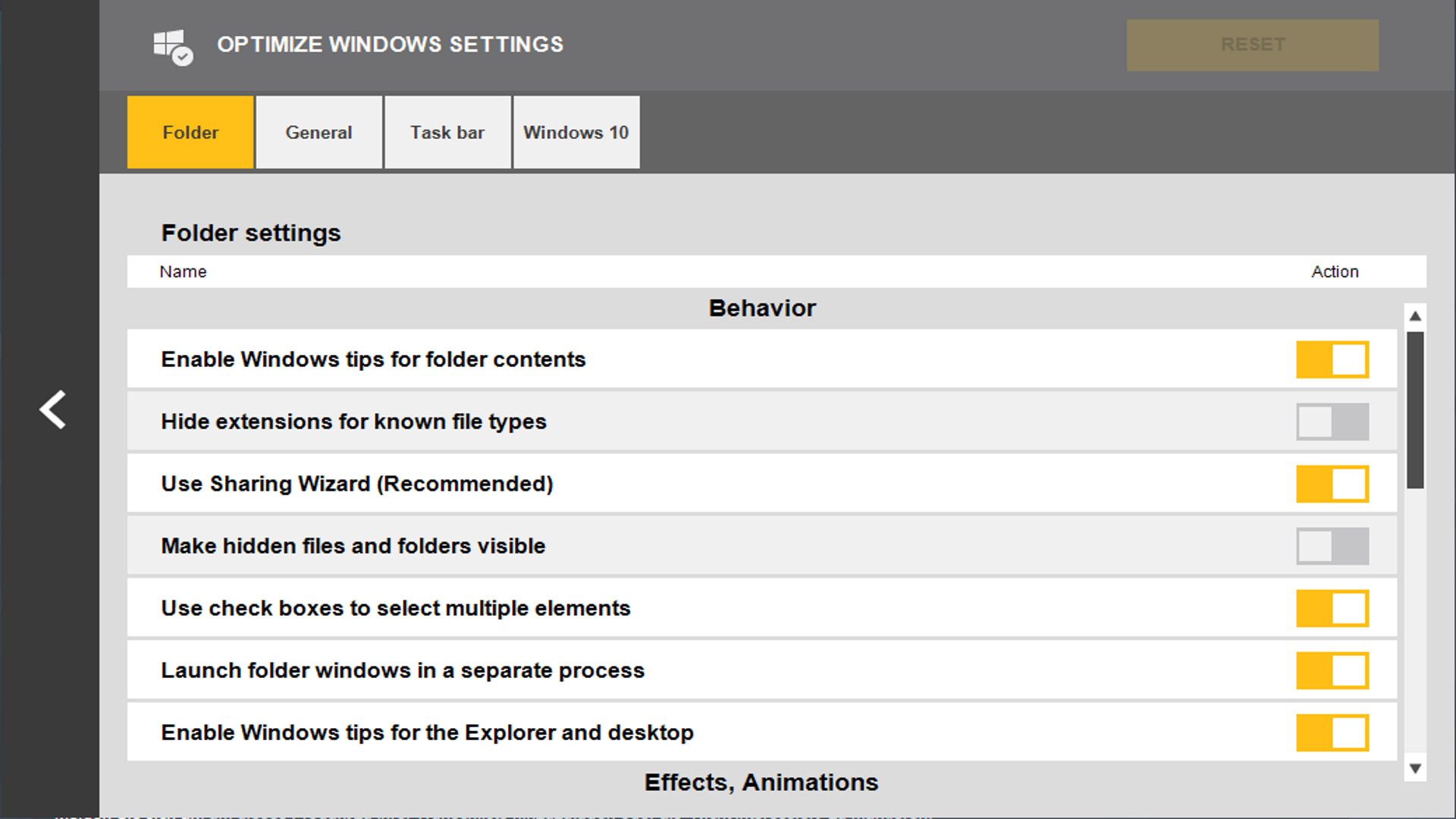Switch back to the Folder tab
The width and height of the screenshot is (1456, 819).
[190, 132]
